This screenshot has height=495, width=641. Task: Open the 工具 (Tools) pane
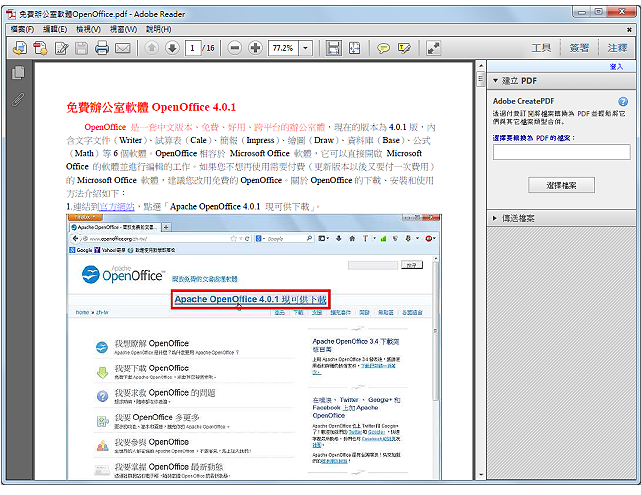click(541, 48)
